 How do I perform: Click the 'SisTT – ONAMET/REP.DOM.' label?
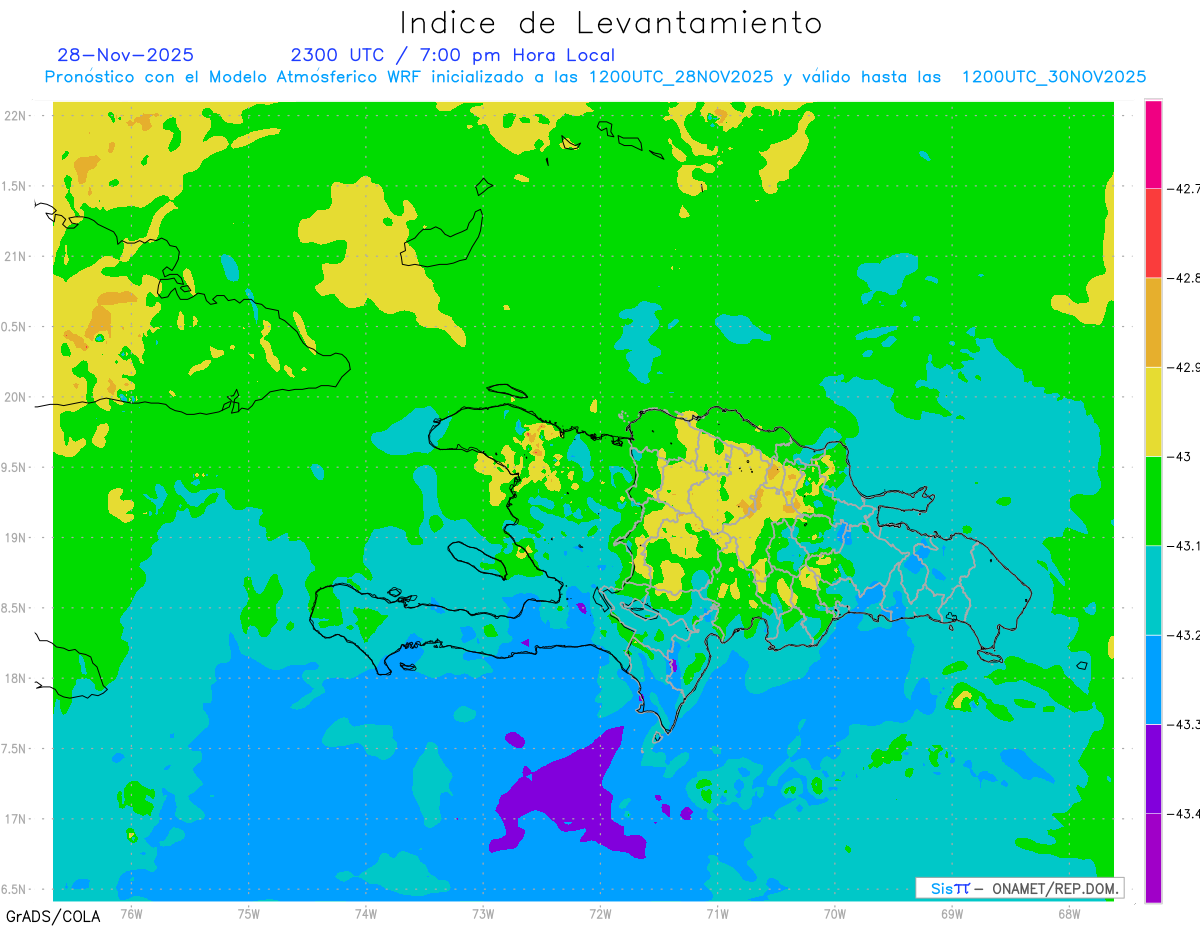click(1019, 888)
